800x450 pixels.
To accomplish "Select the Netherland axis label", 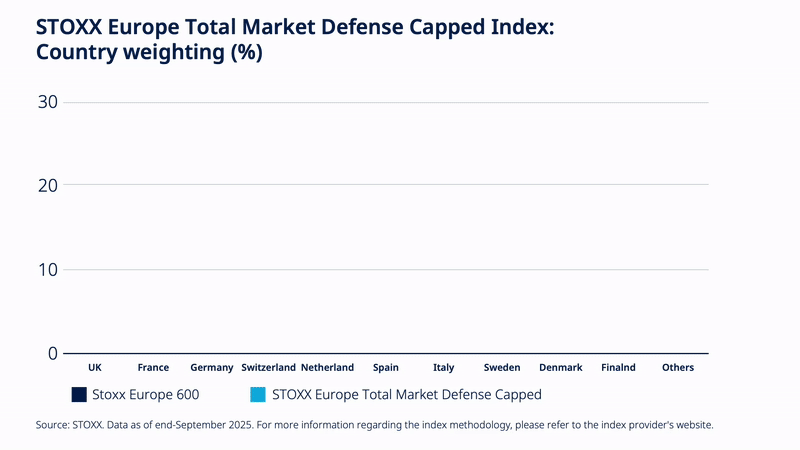I will click(327, 368).
